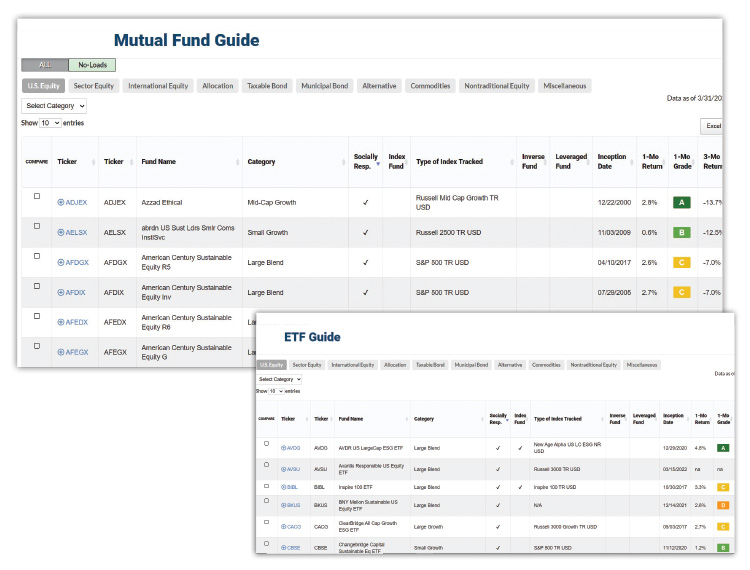
Task: Click Socially Resp. sort arrow in ETF Guide
Action: click(x=507, y=420)
